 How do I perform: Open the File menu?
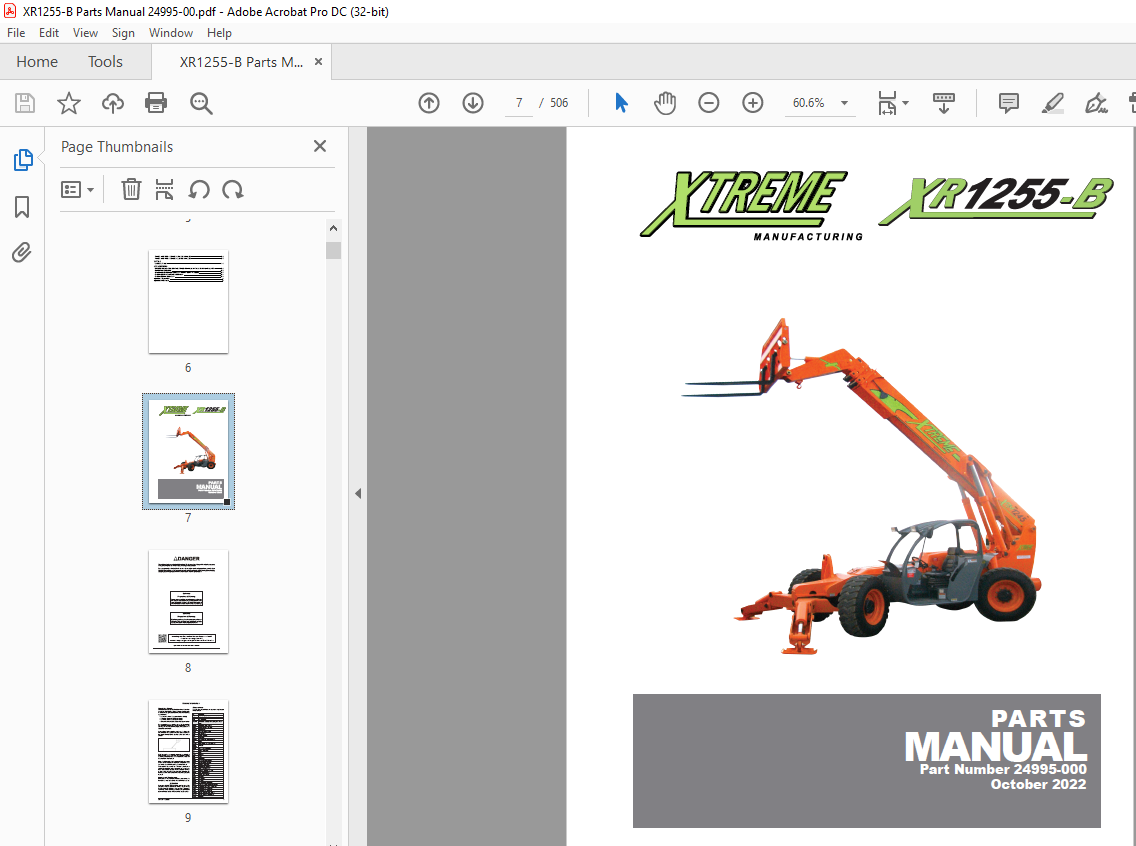tap(16, 33)
